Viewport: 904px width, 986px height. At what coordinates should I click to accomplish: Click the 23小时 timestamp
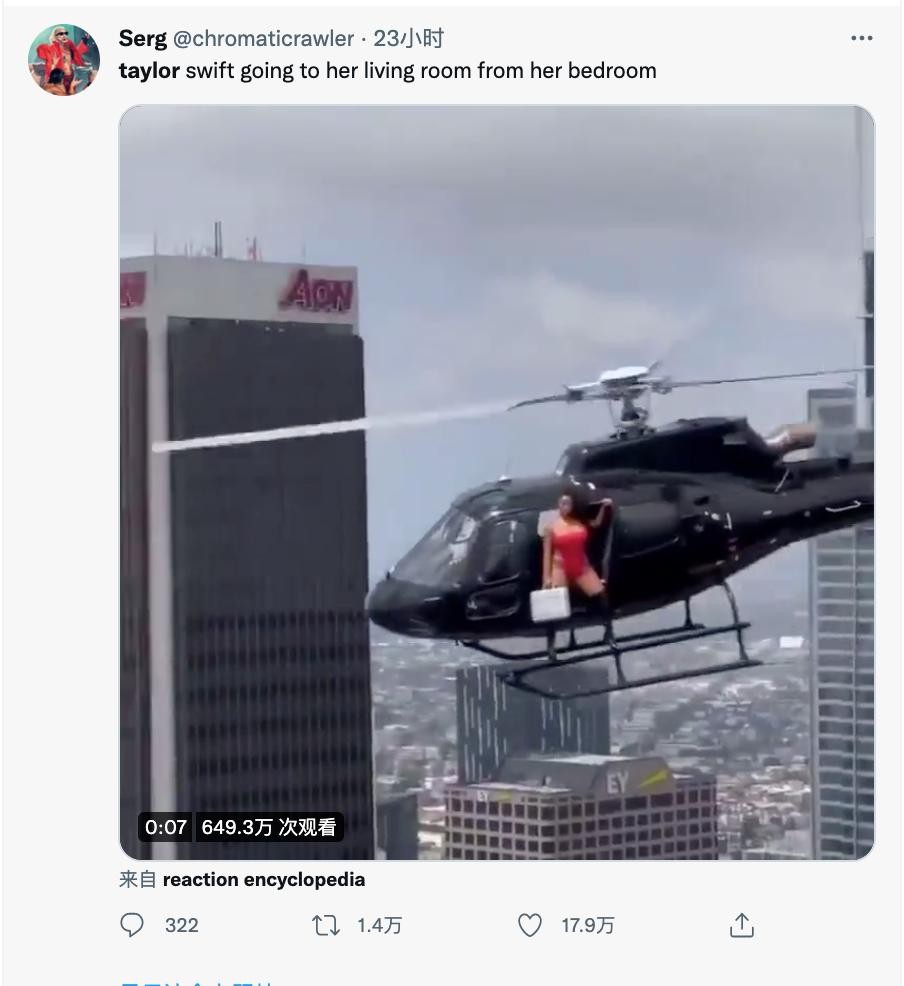click(409, 38)
